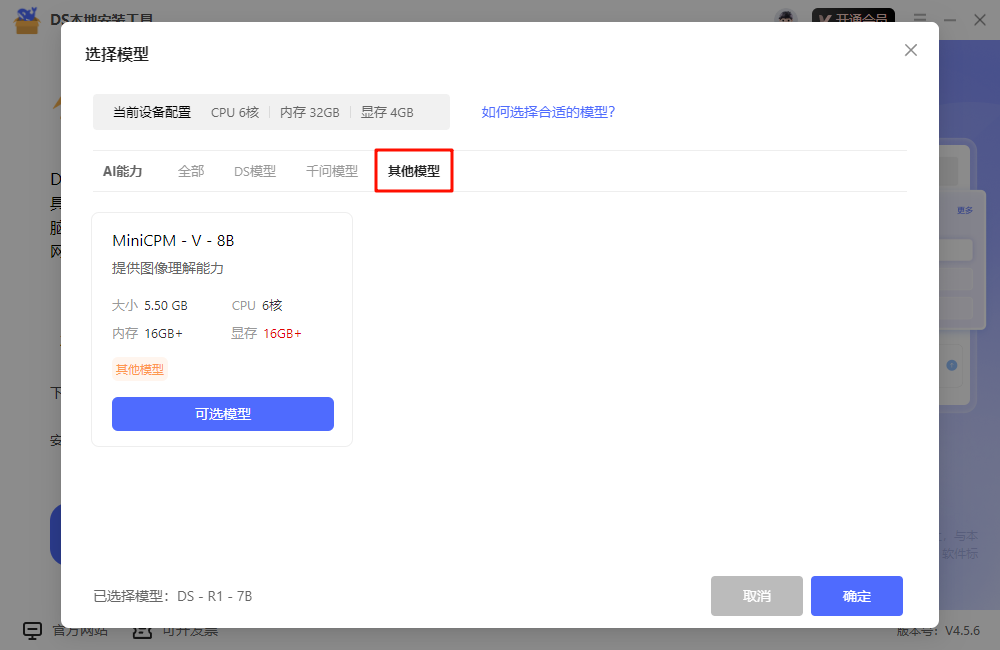
Task: Open the hamburger menu icon in title bar
Action: [x=920, y=18]
